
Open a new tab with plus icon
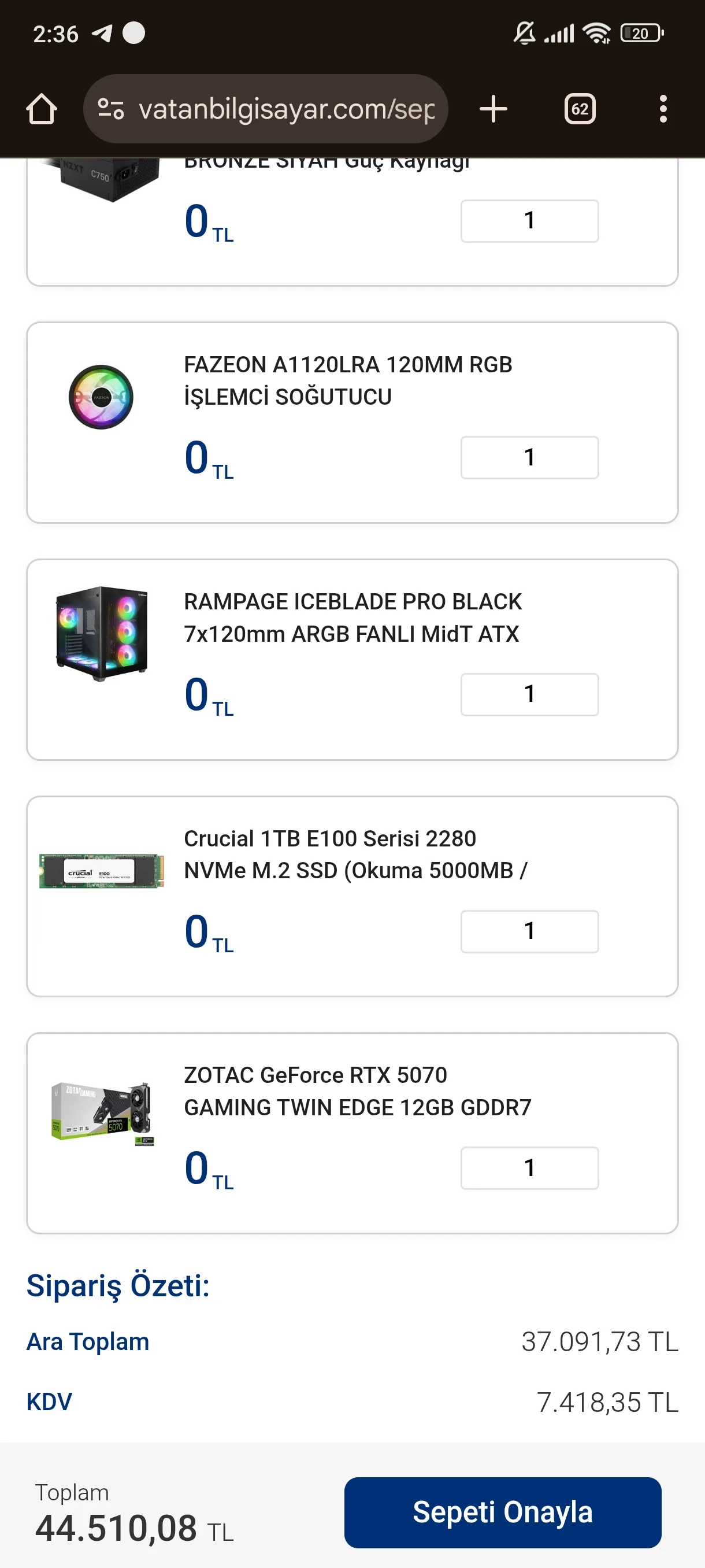pyautogui.click(x=493, y=110)
